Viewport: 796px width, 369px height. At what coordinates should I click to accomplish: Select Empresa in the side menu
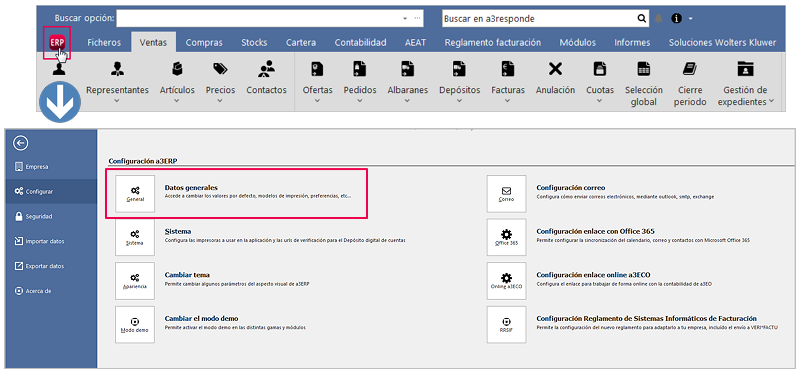click(x=51, y=166)
